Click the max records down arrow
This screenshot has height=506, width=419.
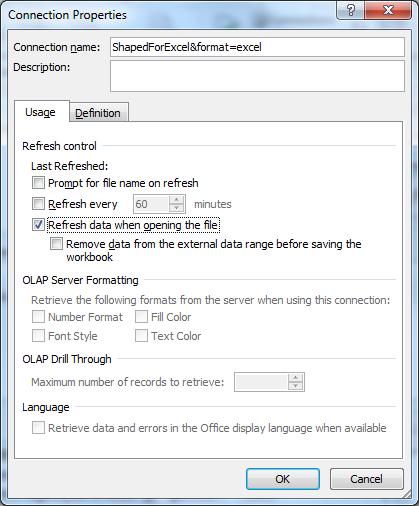[x=295, y=386]
